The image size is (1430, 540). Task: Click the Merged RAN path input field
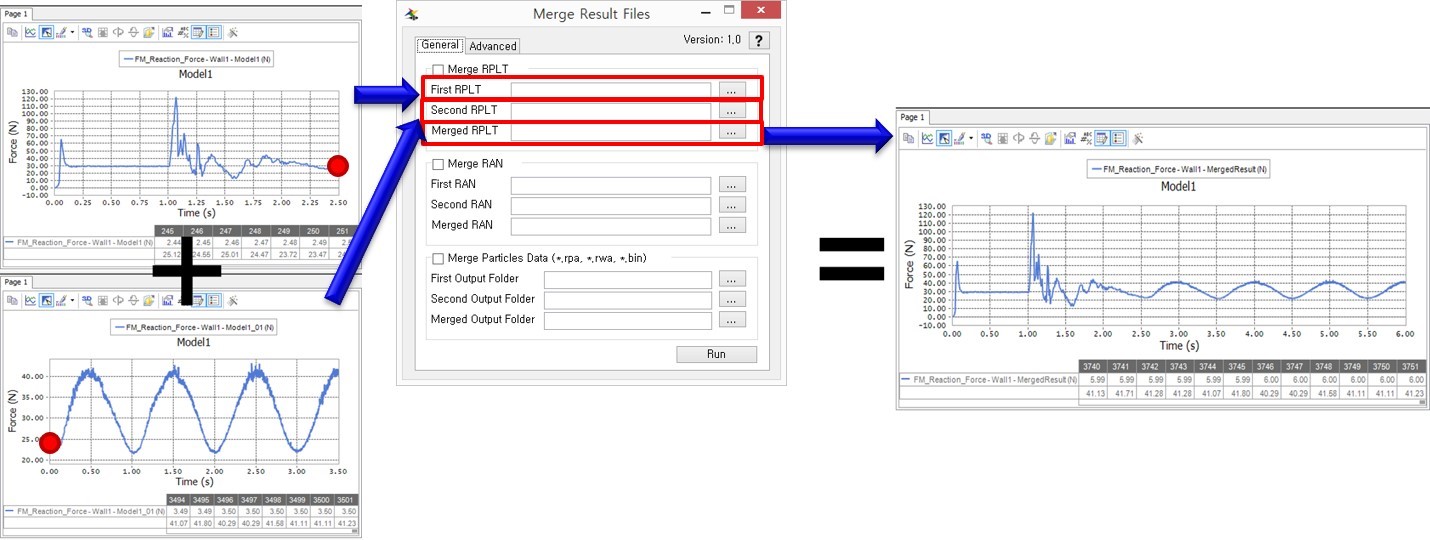point(610,225)
